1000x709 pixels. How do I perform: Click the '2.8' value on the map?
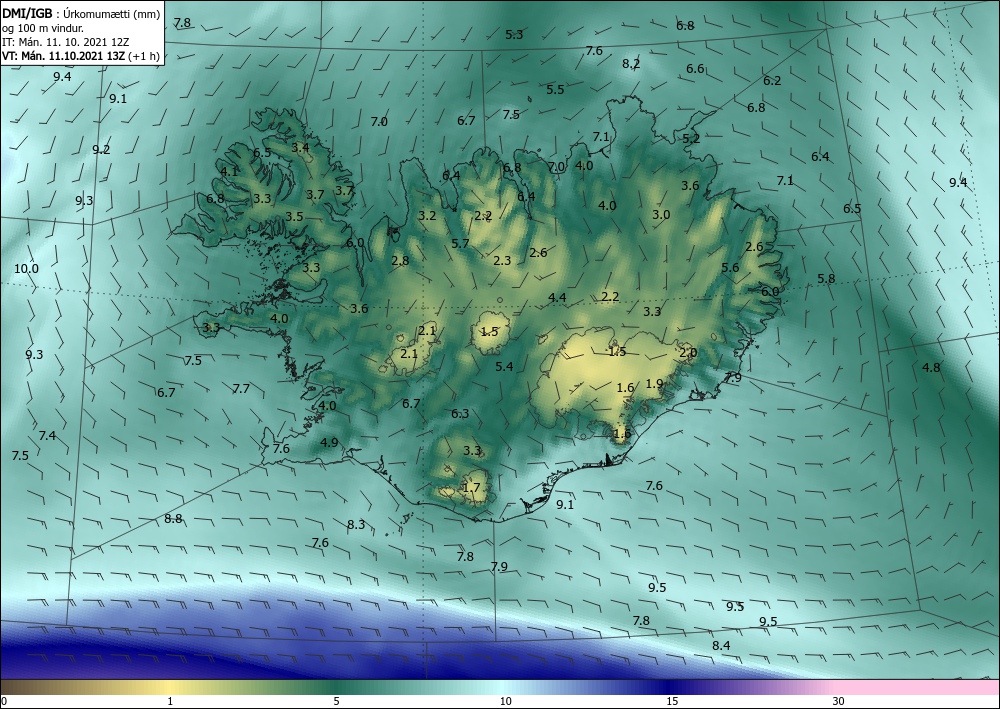tap(400, 260)
